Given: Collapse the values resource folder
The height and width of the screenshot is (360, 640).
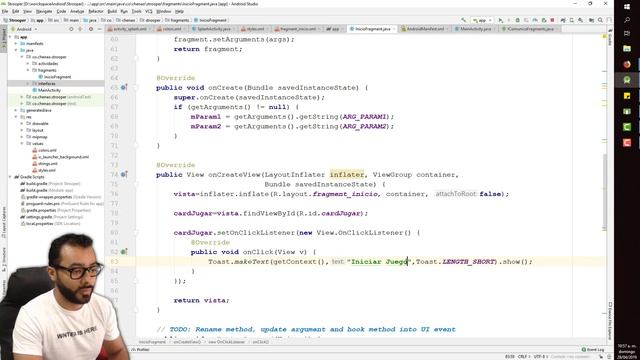Looking at the screenshot, I should coord(22,143).
